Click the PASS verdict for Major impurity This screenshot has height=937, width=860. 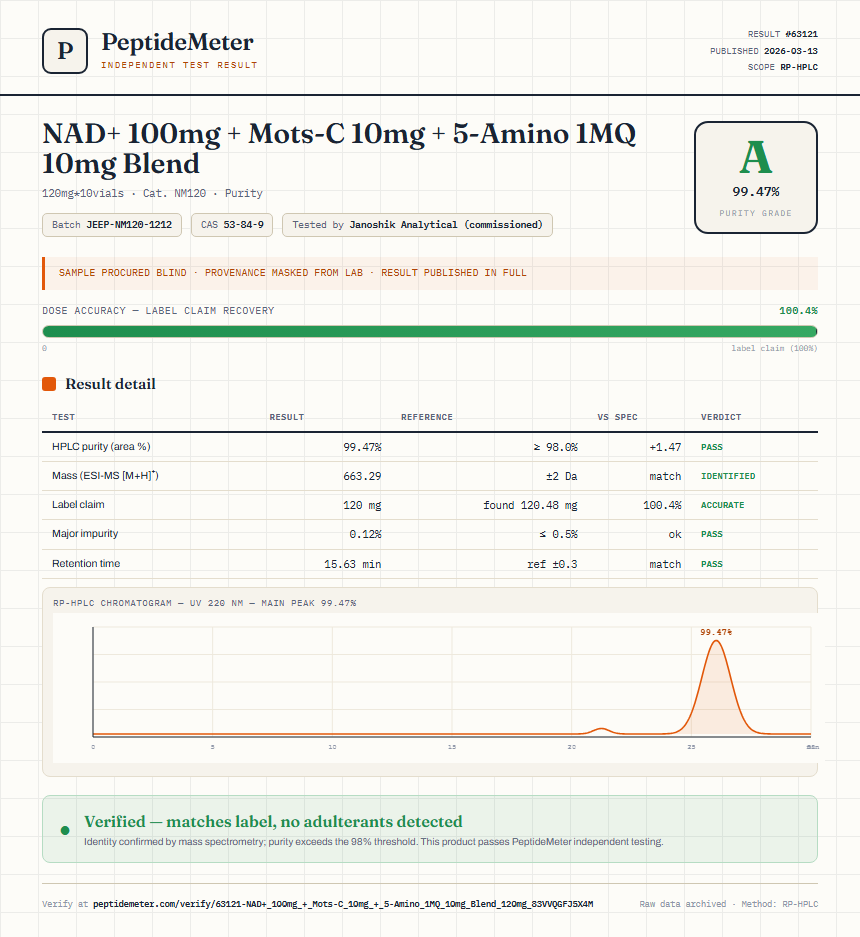[x=712, y=534]
